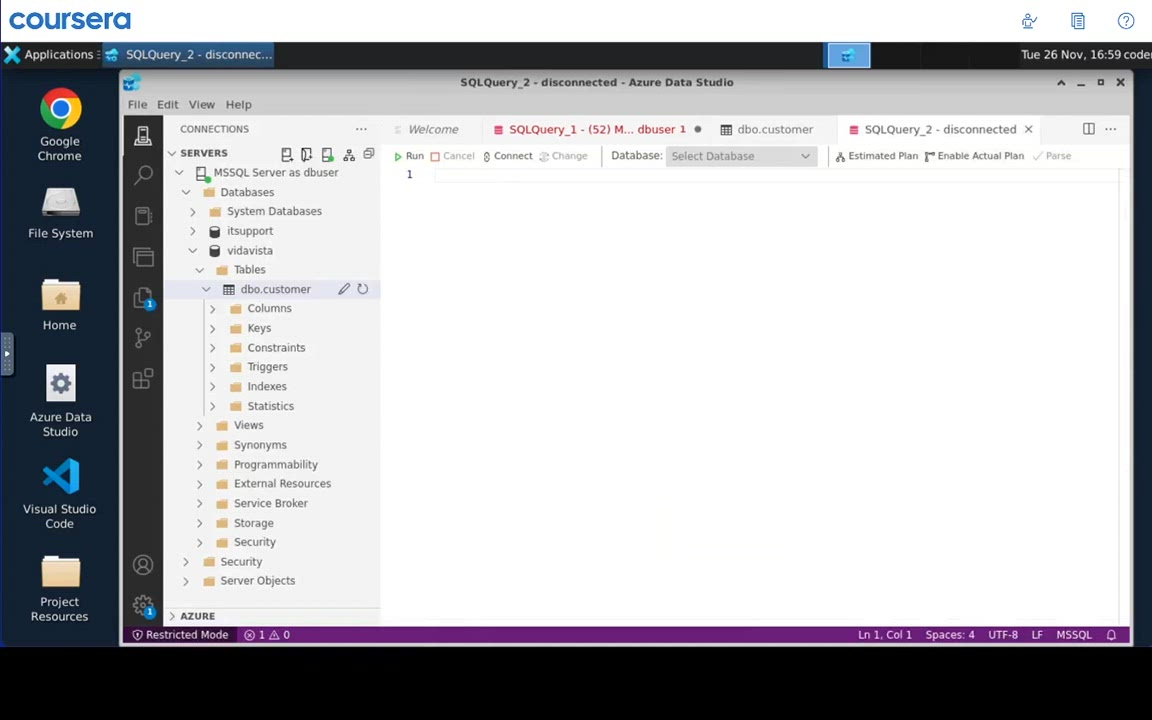The image size is (1152, 720).
Task: Click Connect in query toolbar
Action: (x=508, y=156)
